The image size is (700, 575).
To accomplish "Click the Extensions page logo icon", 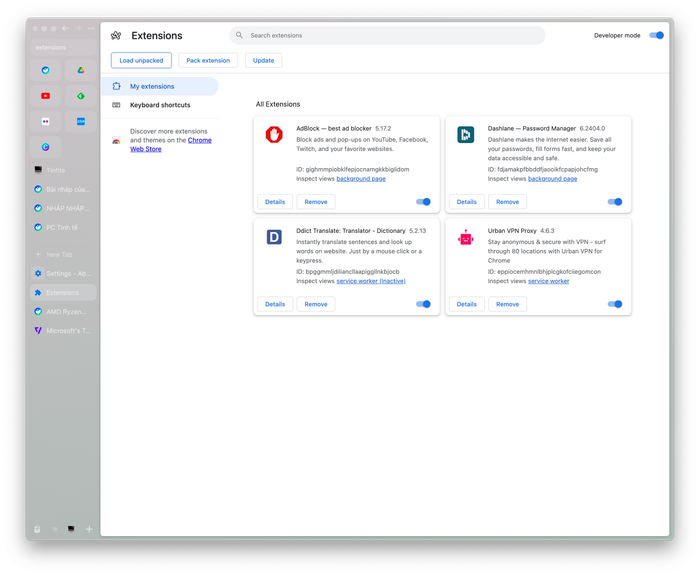I will (x=116, y=35).
